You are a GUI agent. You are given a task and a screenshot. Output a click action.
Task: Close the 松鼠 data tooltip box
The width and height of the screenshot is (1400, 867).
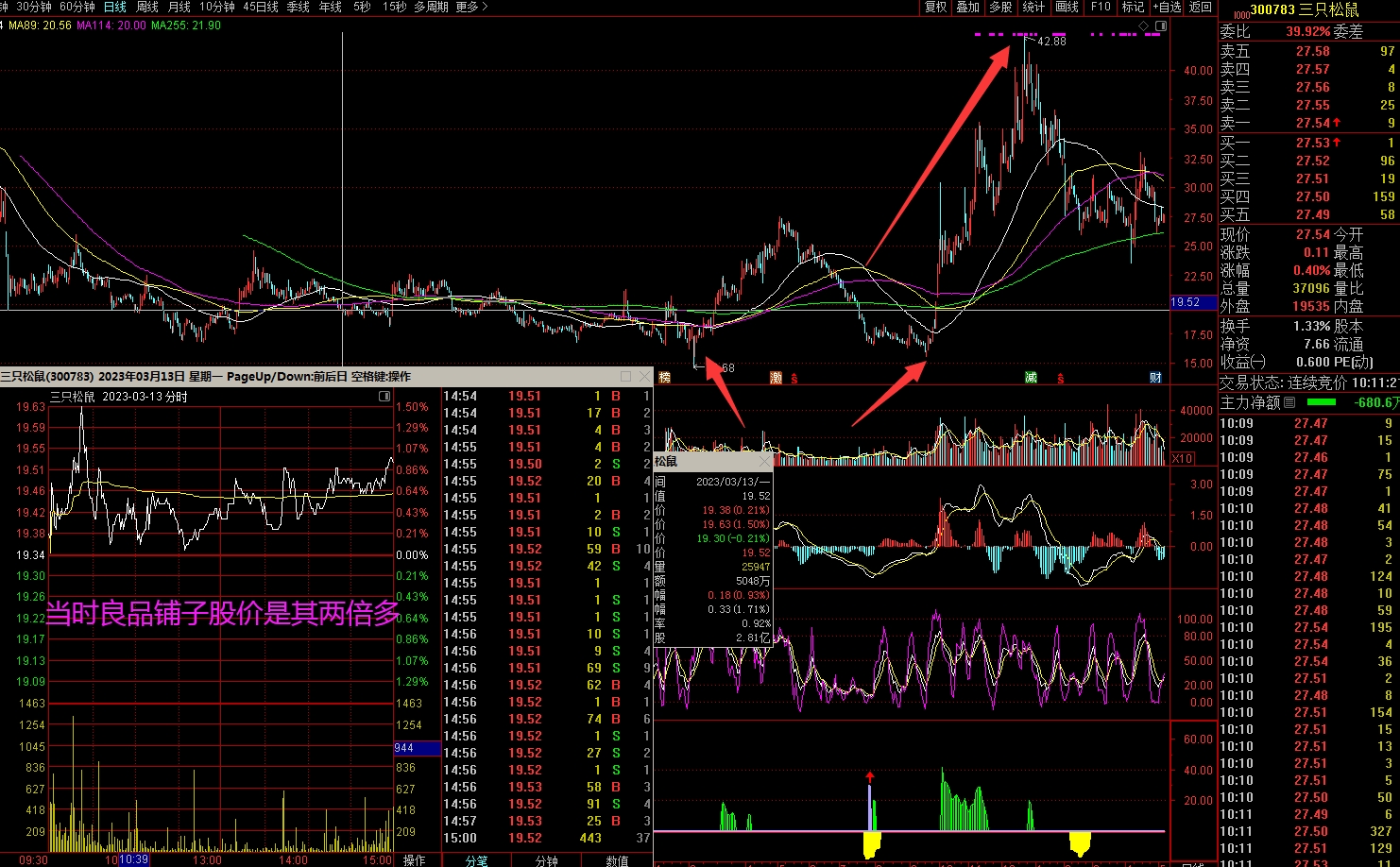coord(765,462)
